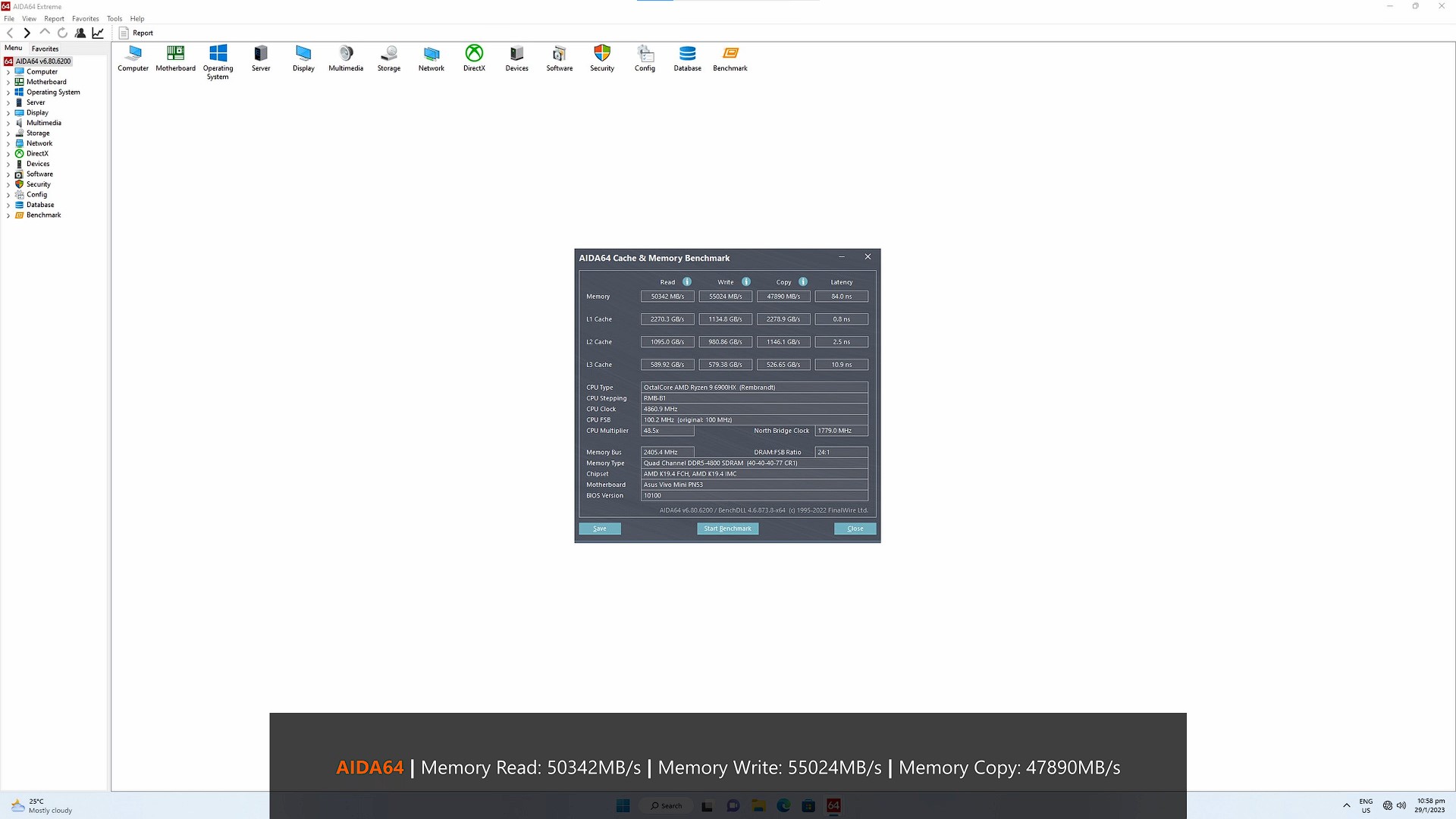Open the Motherboard category icon
This screenshot has width=1456, height=819.
pyautogui.click(x=176, y=58)
